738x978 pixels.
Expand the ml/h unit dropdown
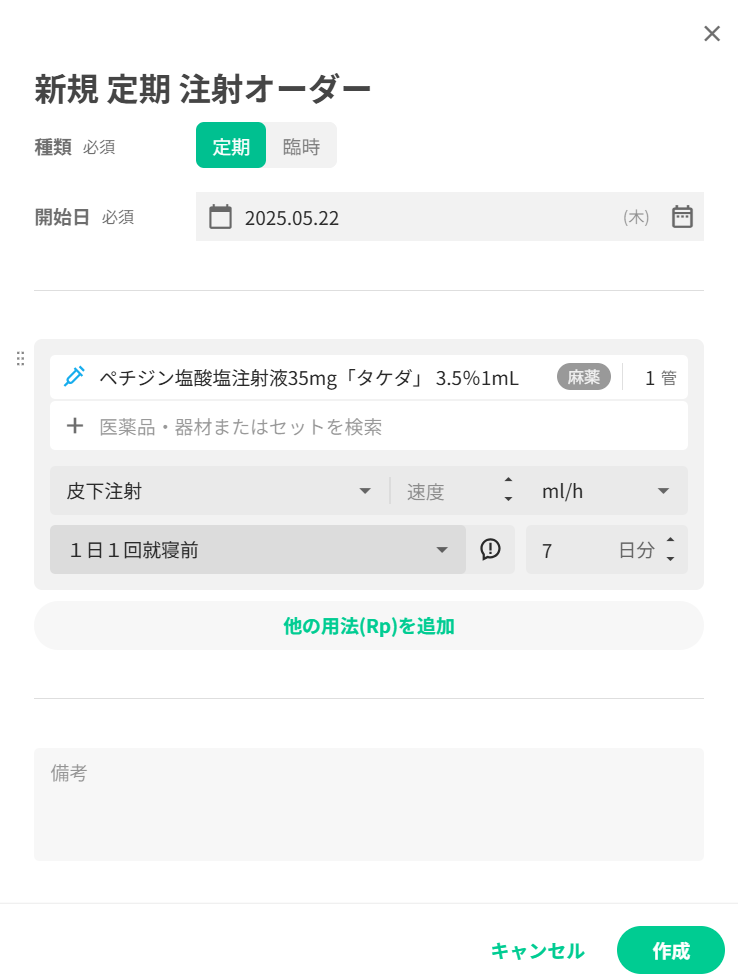[x=606, y=491]
